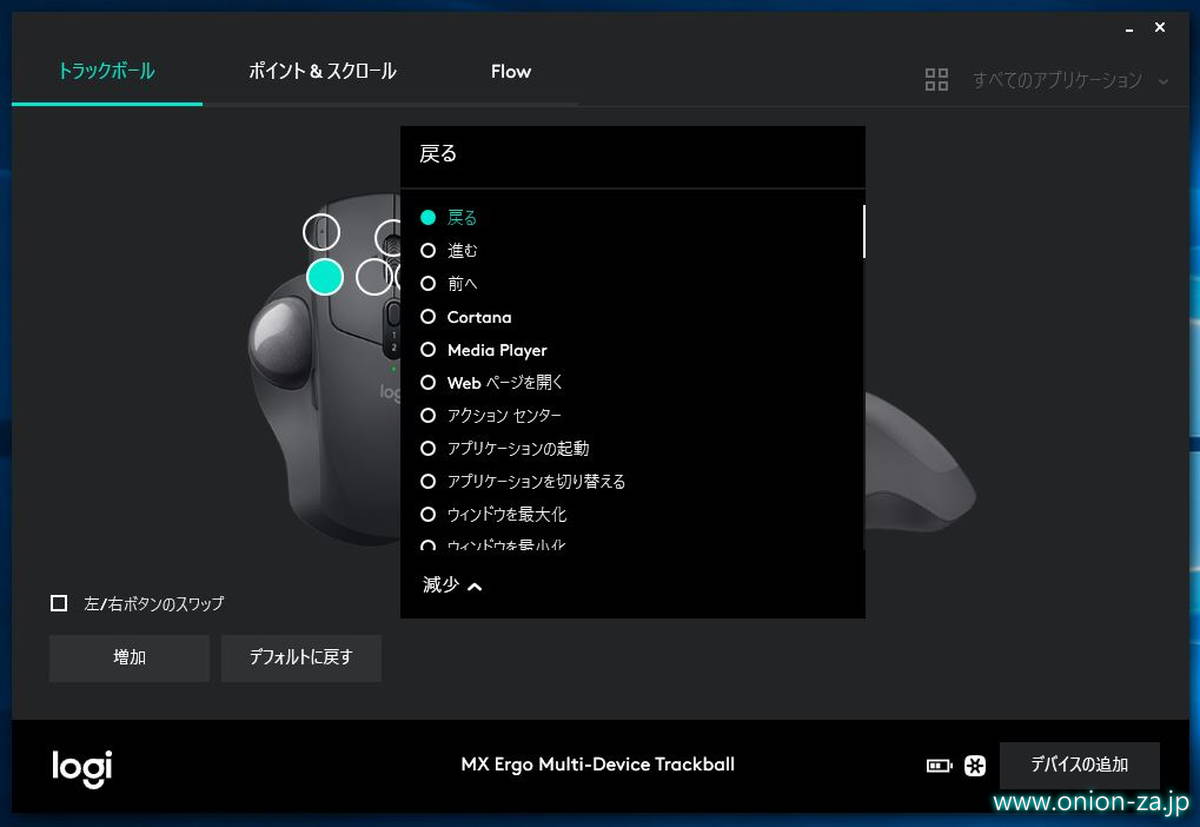The width and height of the screenshot is (1200, 827).
Task: Open the すべてのアプリケーション dropdown
Action: click(1068, 80)
